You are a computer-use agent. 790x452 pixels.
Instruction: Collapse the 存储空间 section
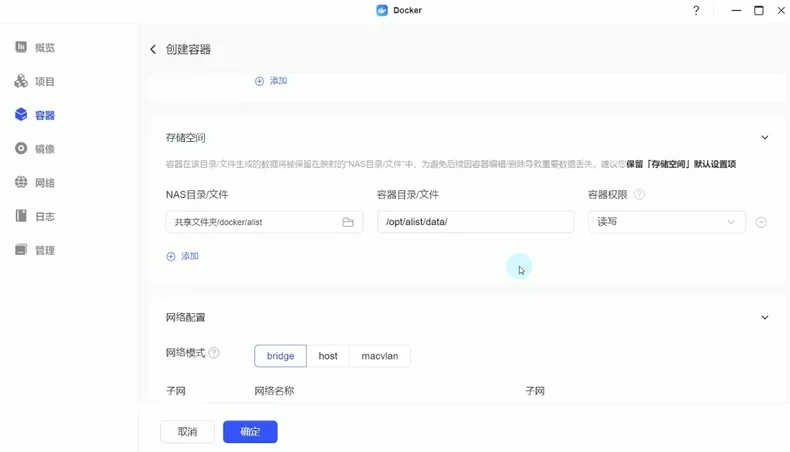click(x=765, y=138)
